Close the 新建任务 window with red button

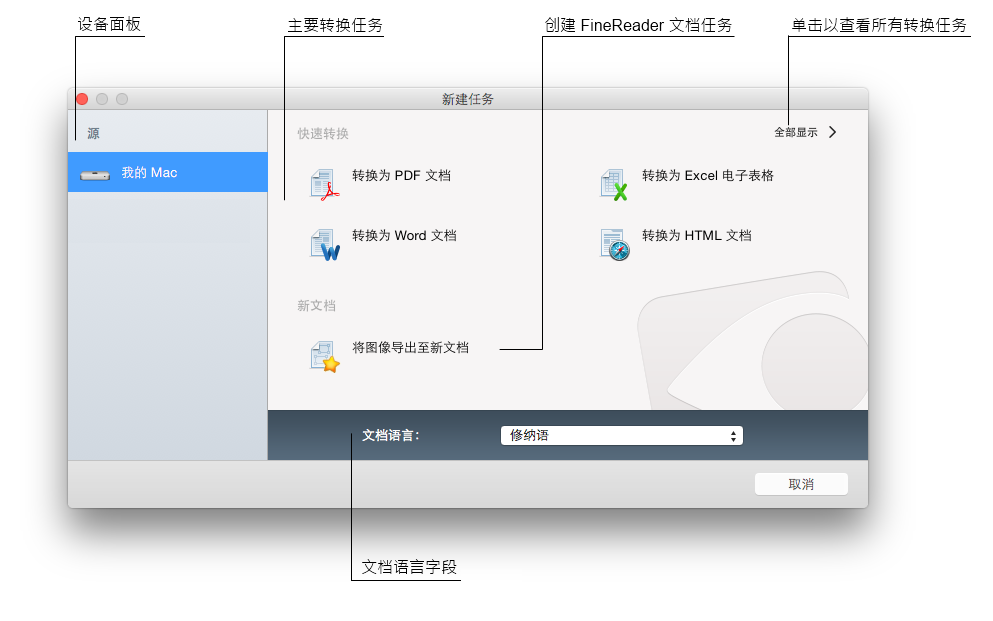[82, 99]
